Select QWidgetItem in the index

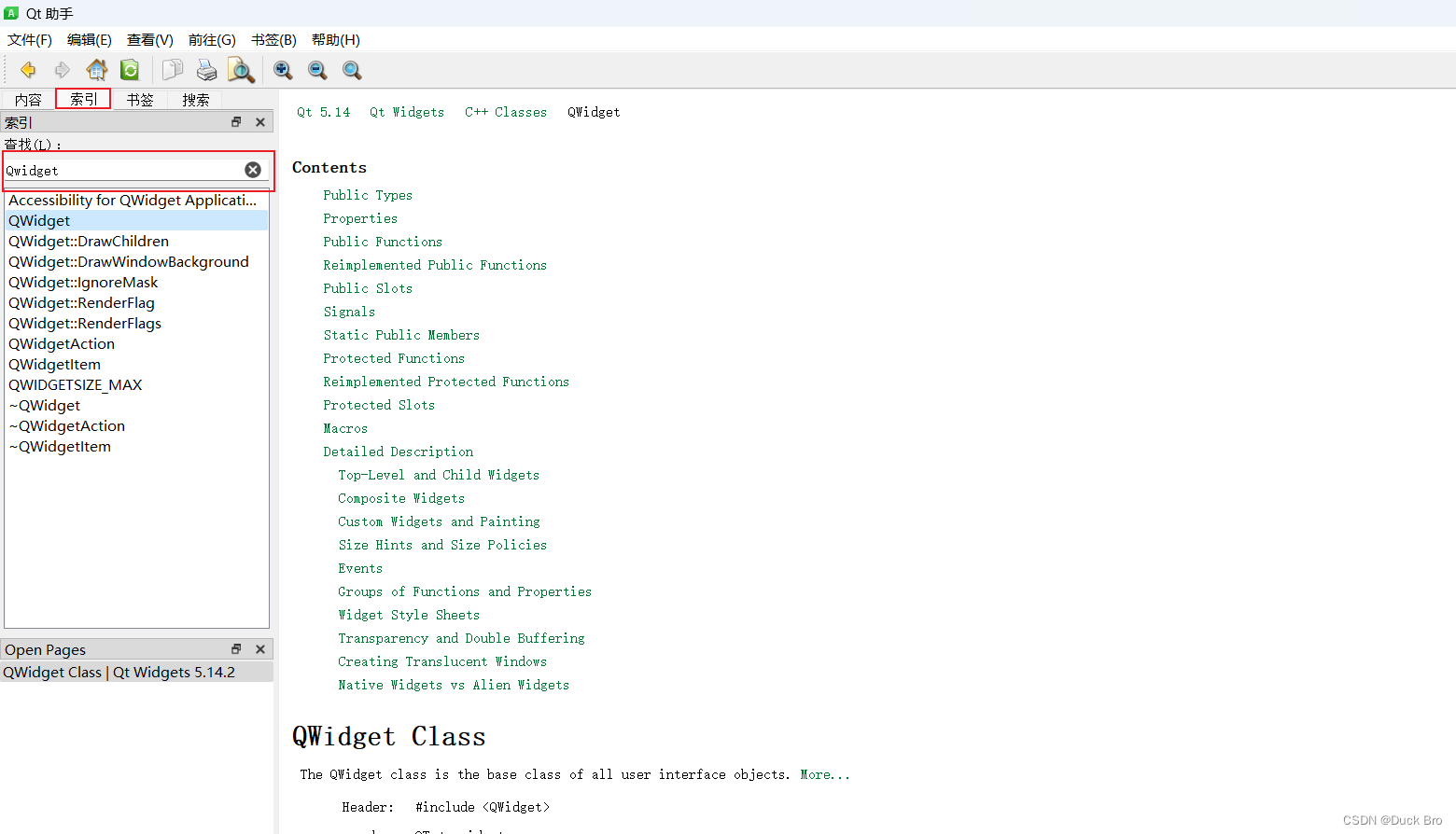click(136, 365)
